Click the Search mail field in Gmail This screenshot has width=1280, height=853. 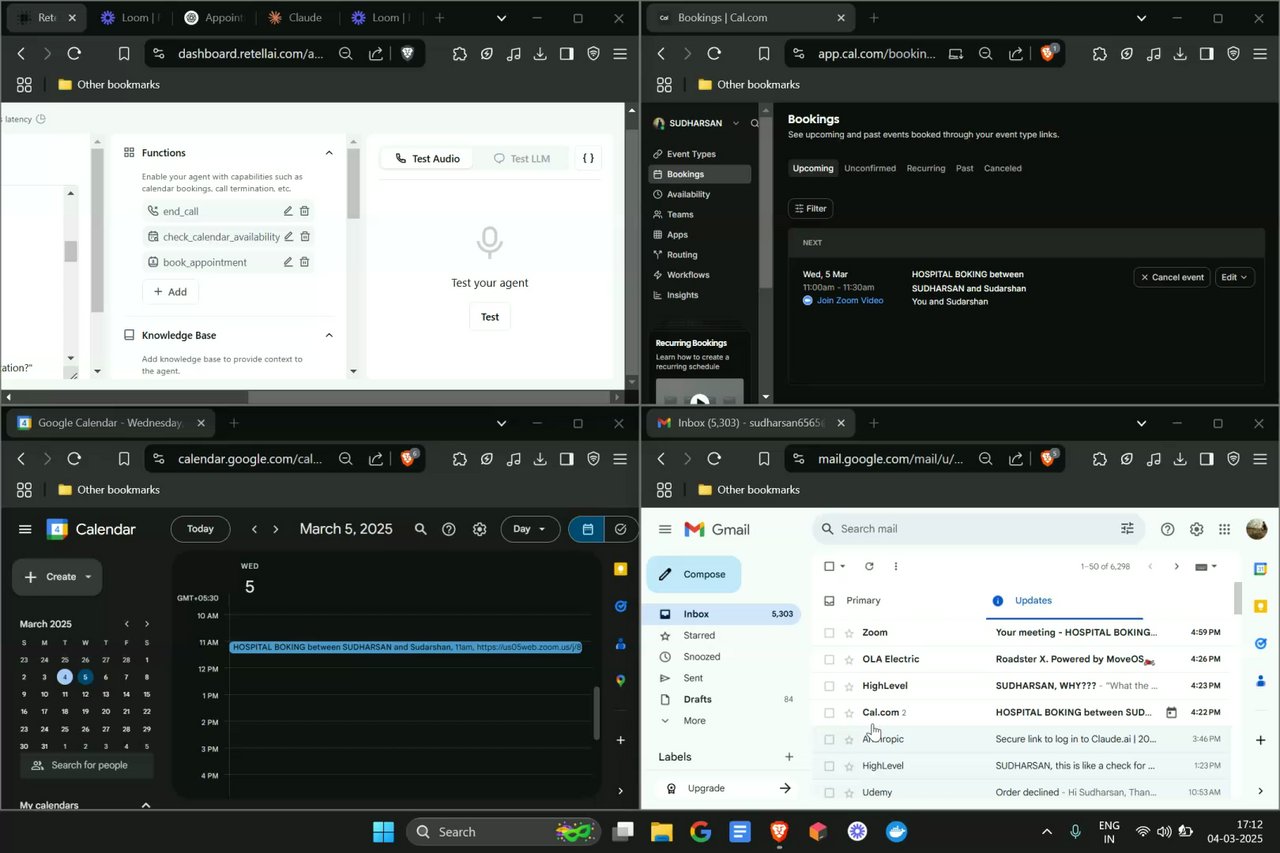pyautogui.click(x=978, y=529)
